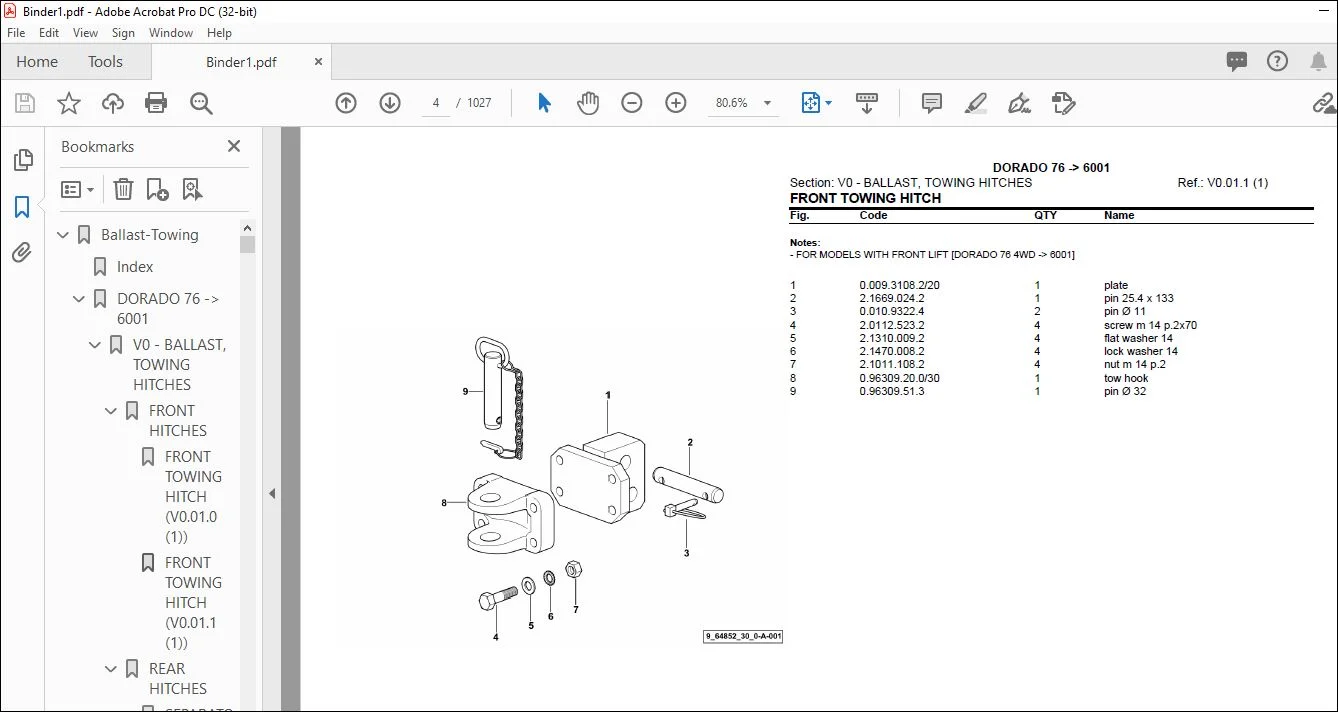The width and height of the screenshot is (1338, 712).
Task: Switch to the Tools tab
Action: [x=105, y=62]
